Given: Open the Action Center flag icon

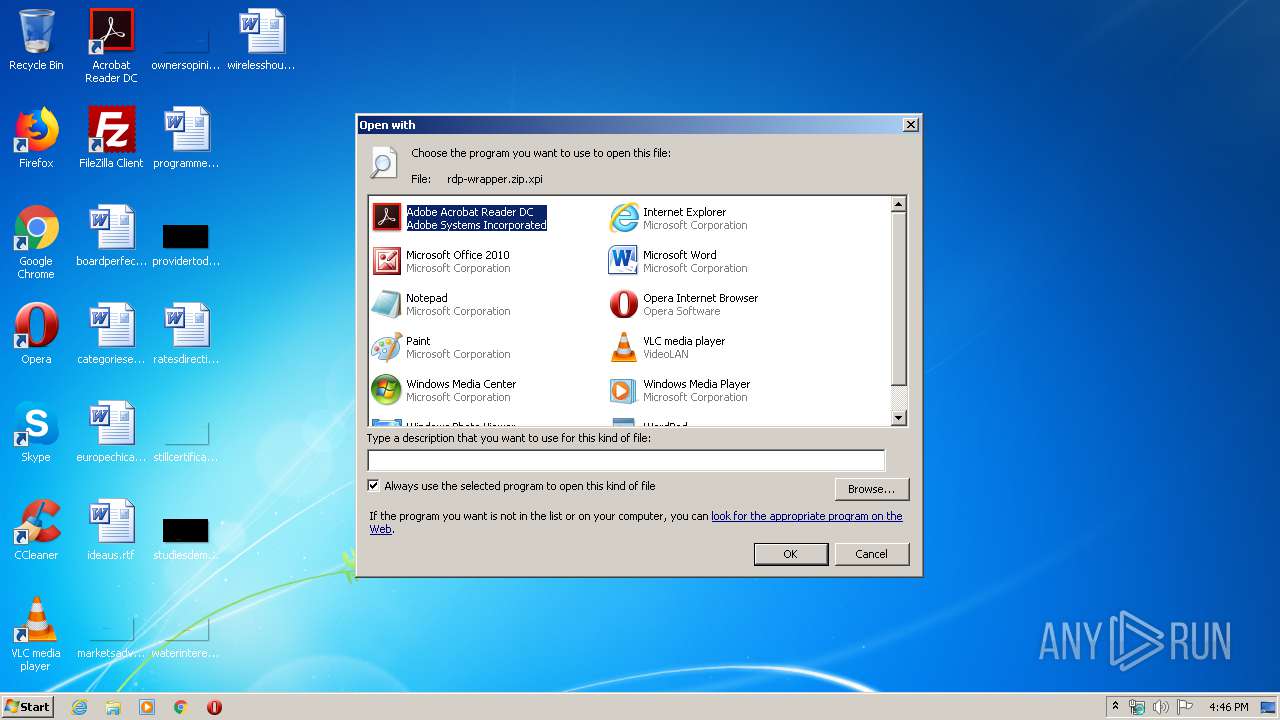Looking at the screenshot, I should (x=1184, y=707).
